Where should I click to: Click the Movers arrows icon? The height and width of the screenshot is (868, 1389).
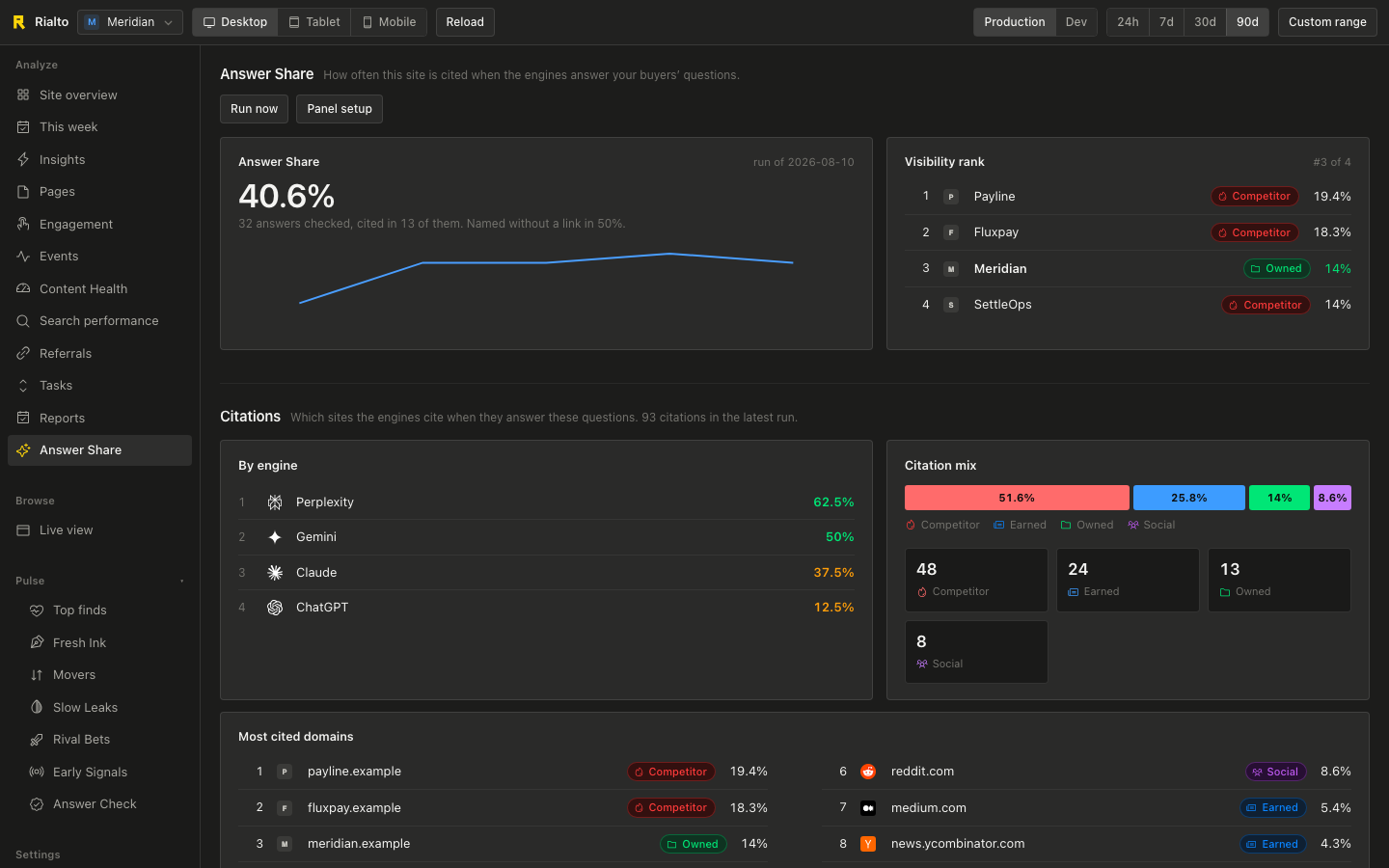(x=37, y=675)
